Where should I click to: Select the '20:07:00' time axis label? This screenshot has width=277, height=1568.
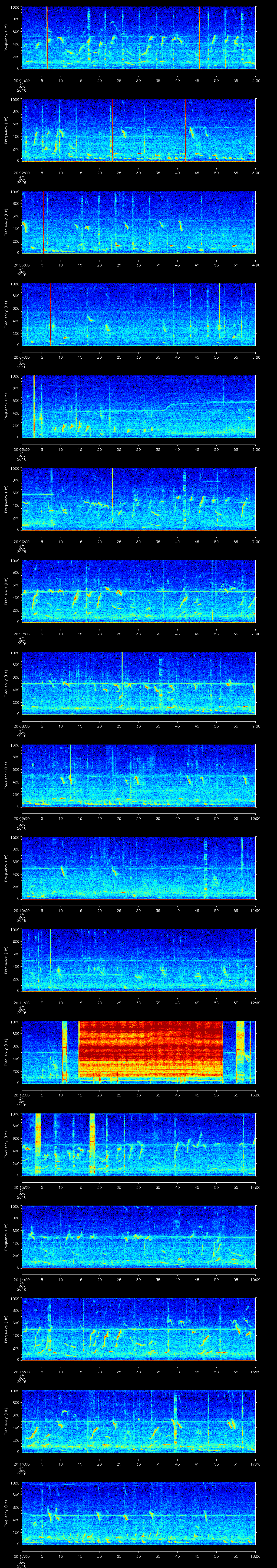(21, 634)
